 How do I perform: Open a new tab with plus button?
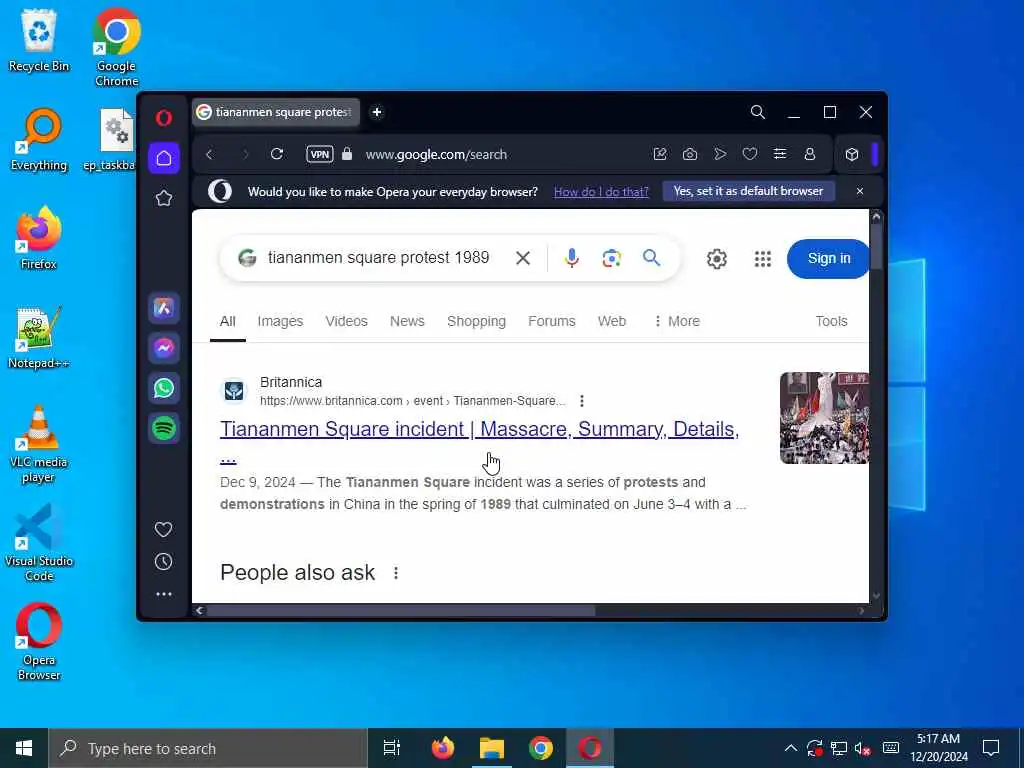[x=377, y=112]
